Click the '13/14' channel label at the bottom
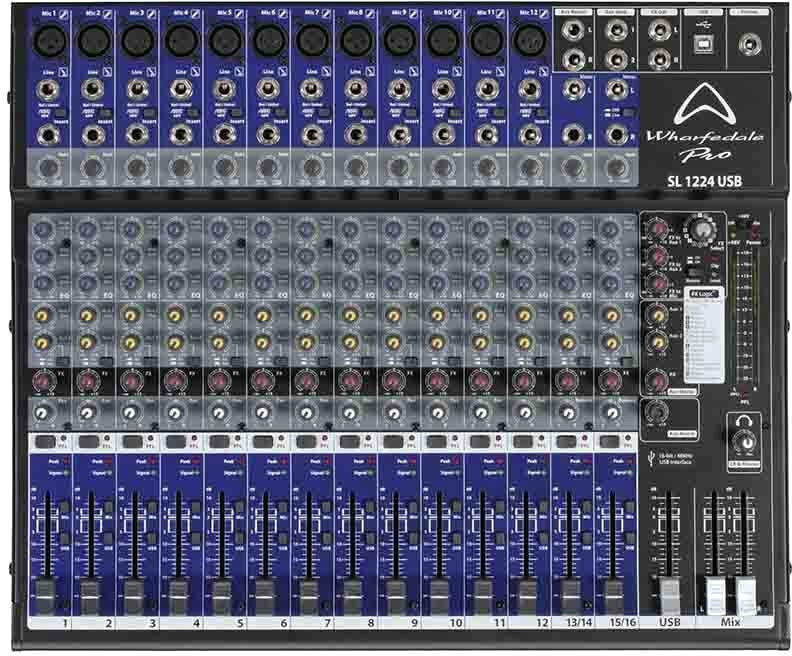 click(578, 623)
